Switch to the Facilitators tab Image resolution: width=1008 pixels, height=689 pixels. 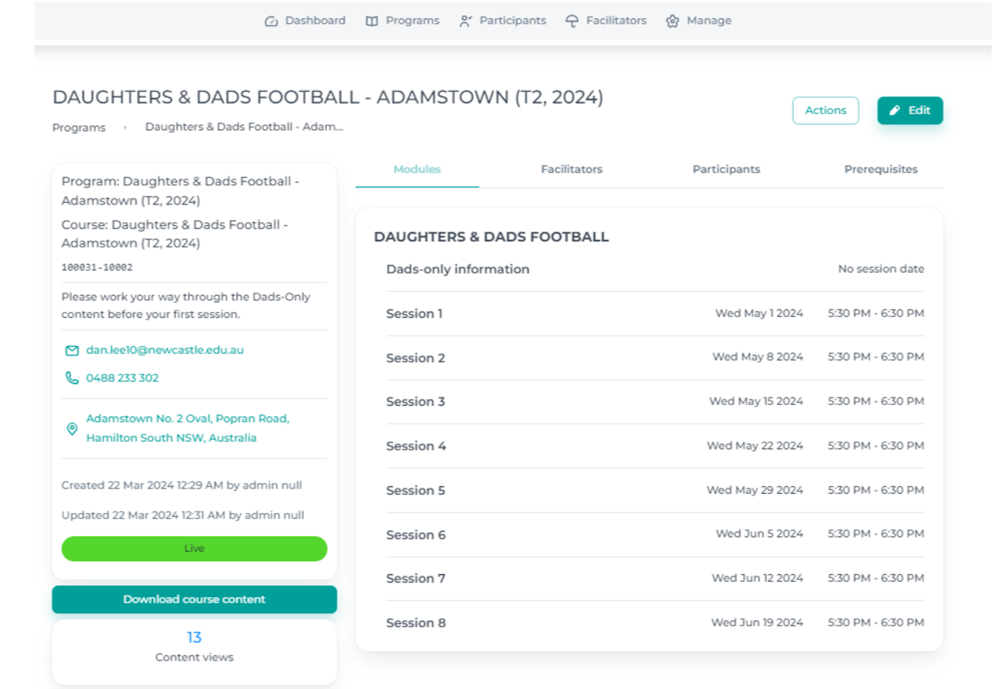coord(571,170)
